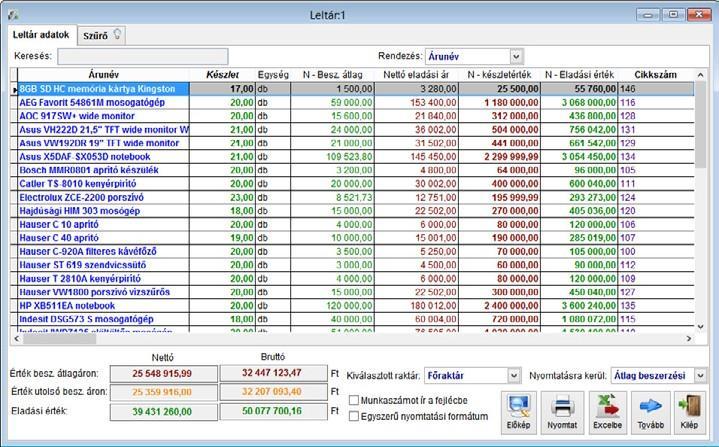Click the N - készletérték column header
The height and width of the screenshot is (447, 719).
(499, 75)
